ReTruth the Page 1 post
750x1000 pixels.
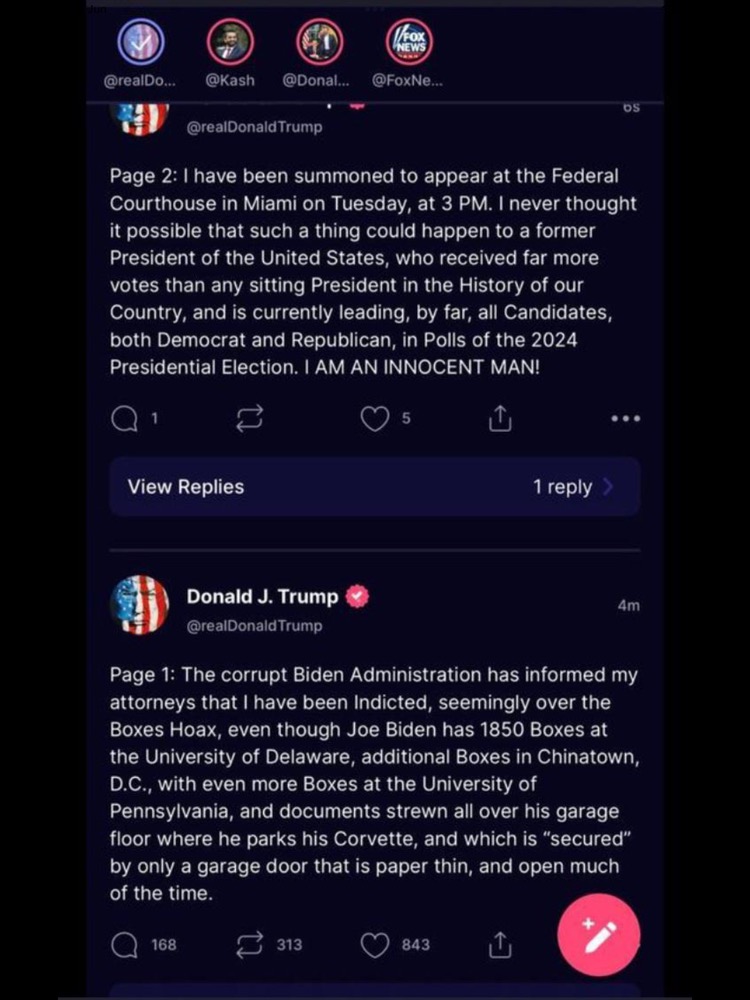(x=249, y=944)
